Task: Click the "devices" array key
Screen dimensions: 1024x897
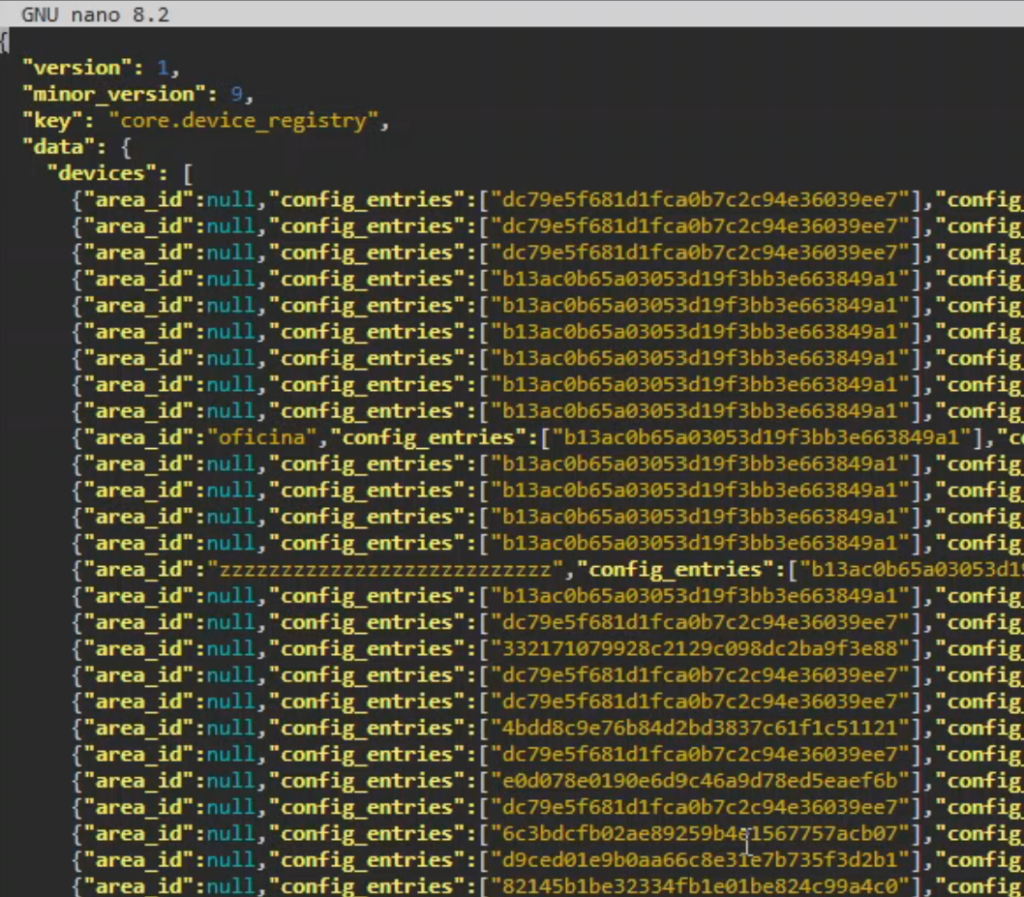Action: 102,174
